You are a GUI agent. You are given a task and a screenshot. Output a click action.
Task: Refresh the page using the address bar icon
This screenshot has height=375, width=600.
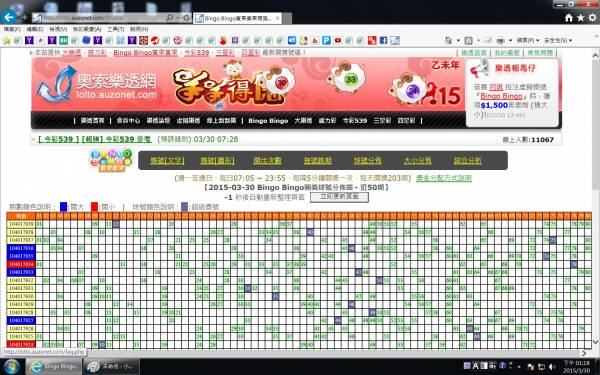(186, 18)
